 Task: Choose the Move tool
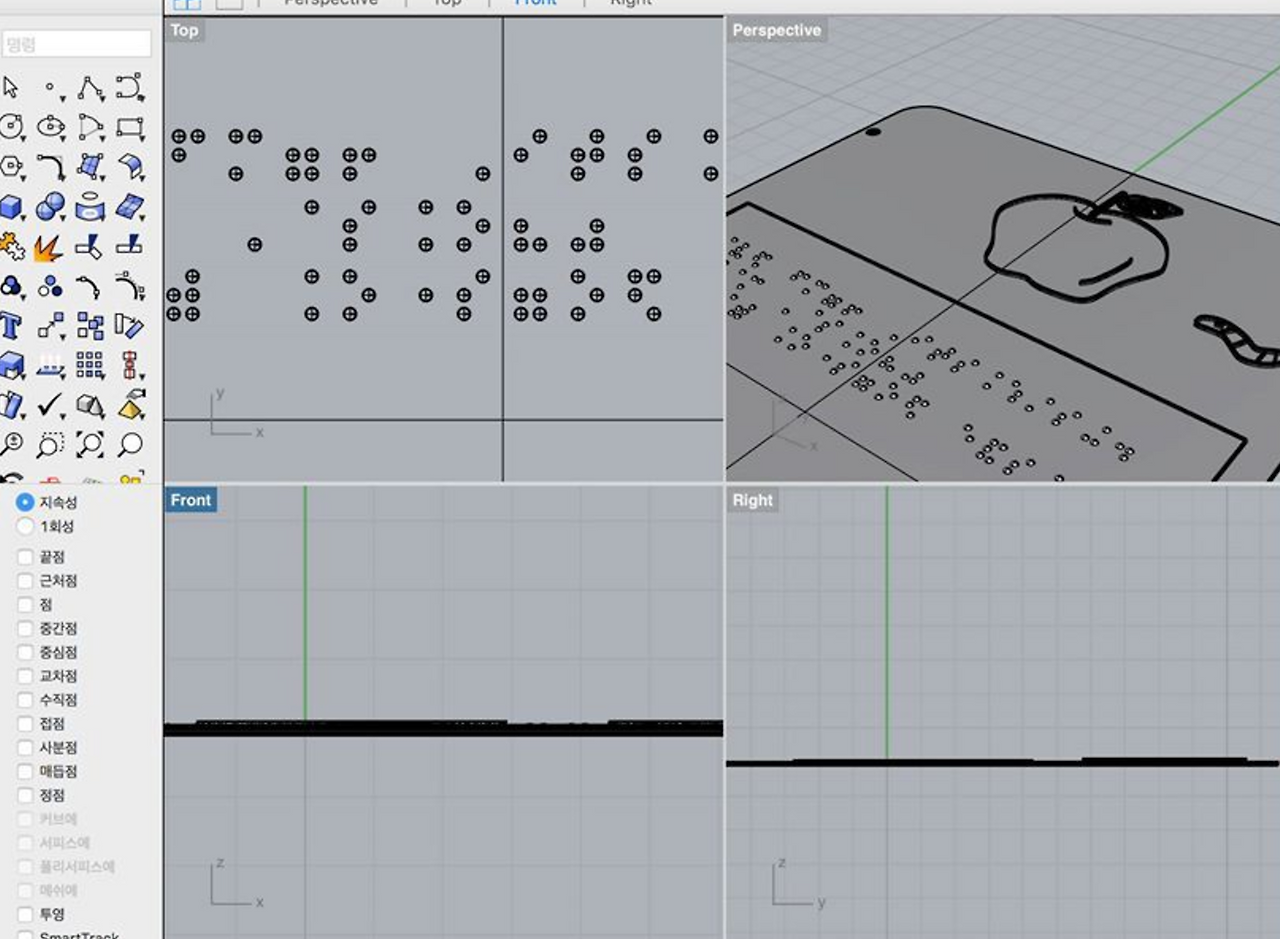50,326
